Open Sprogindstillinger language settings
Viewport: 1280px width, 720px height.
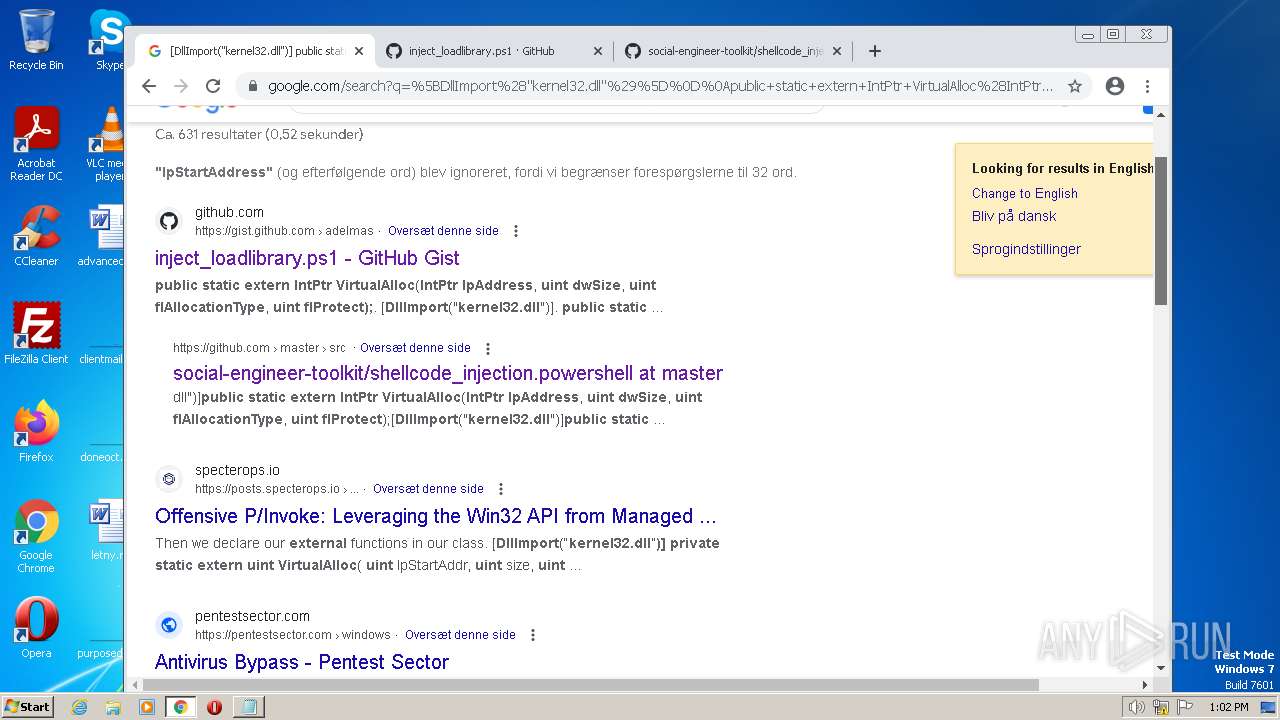click(1026, 249)
